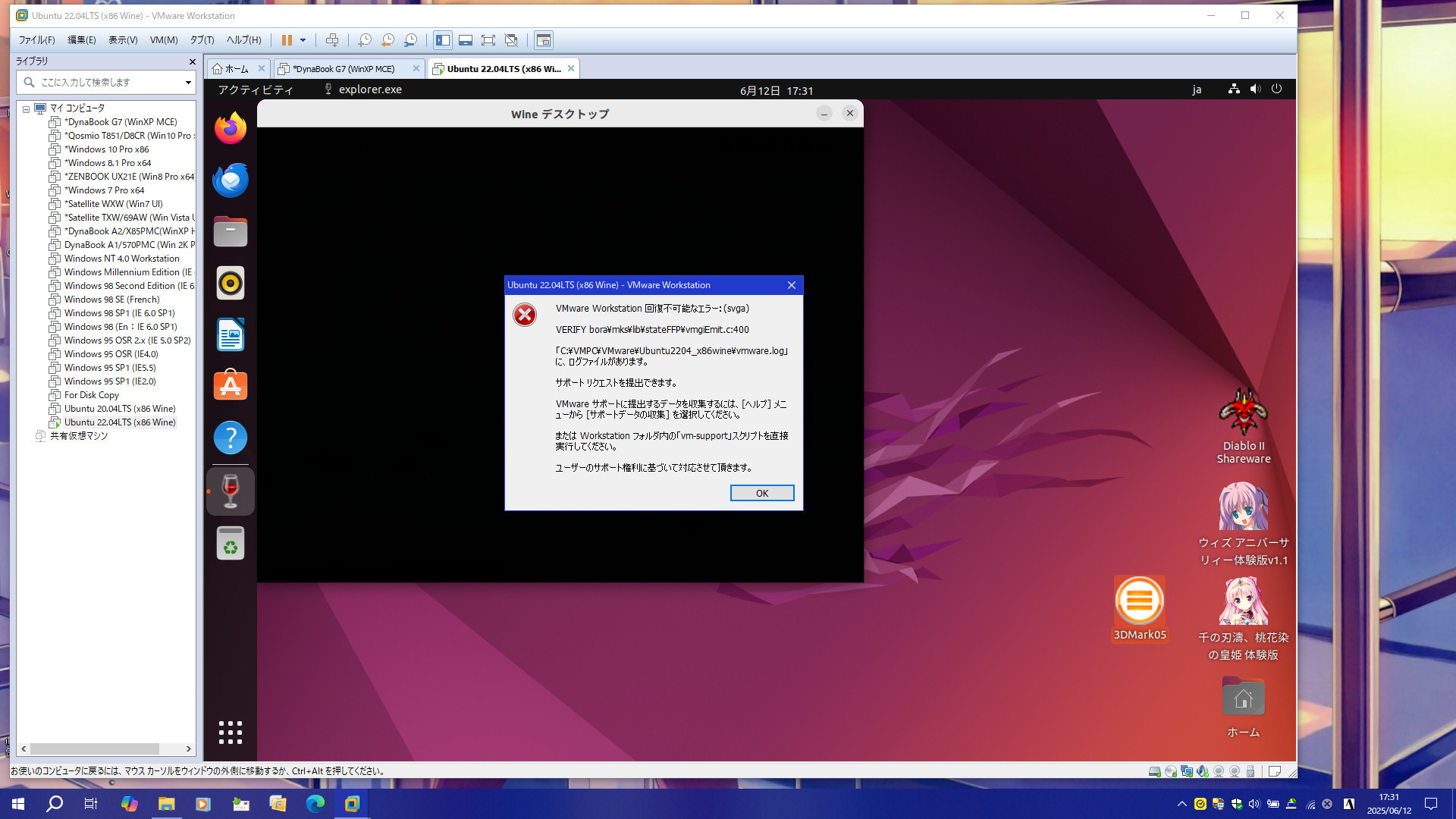This screenshot has height=819, width=1456.
Task: Open the library search filter dropdown
Action: pyautogui.click(x=188, y=83)
